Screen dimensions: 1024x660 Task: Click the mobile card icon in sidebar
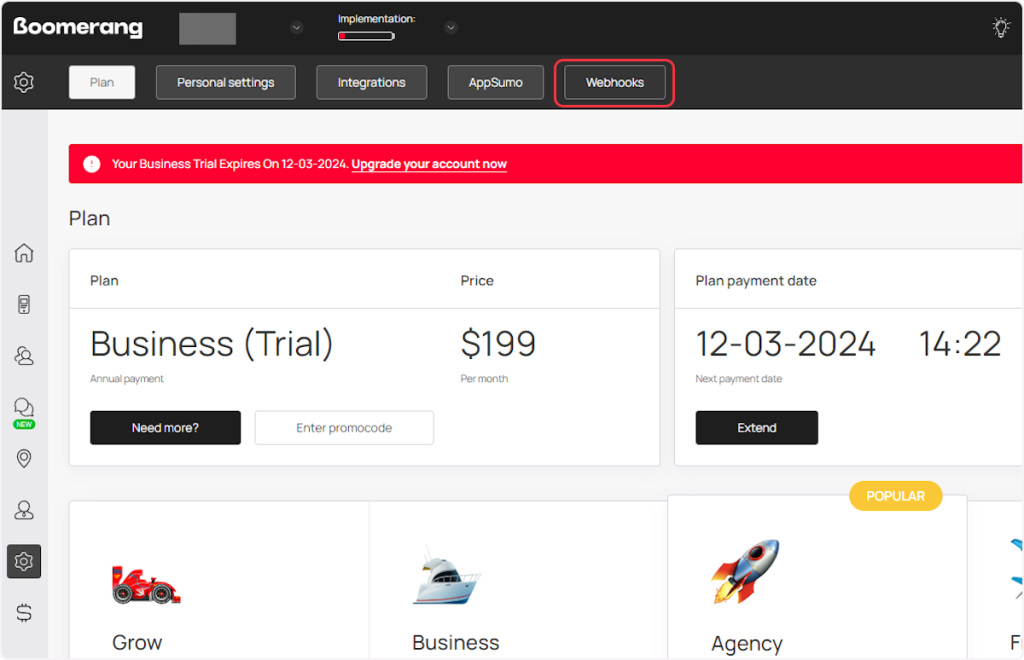(x=24, y=305)
